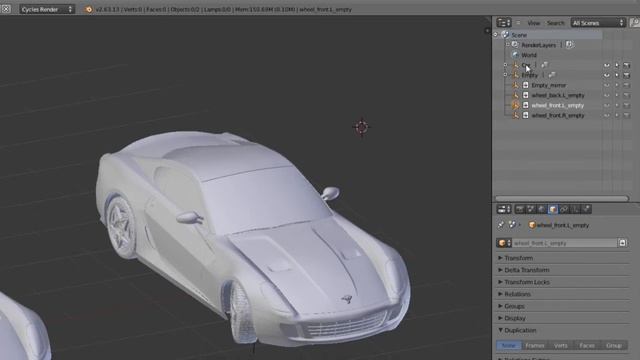Switch to the Object Data tab icon
Viewport: 640px width, 360px height.
(575, 209)
